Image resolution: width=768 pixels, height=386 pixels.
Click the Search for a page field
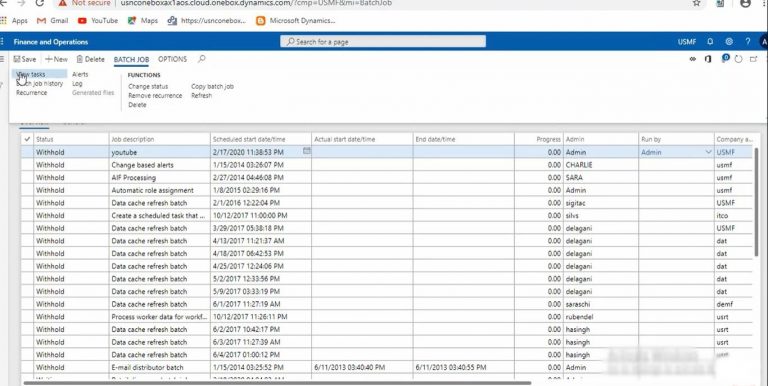pos(383,42)
